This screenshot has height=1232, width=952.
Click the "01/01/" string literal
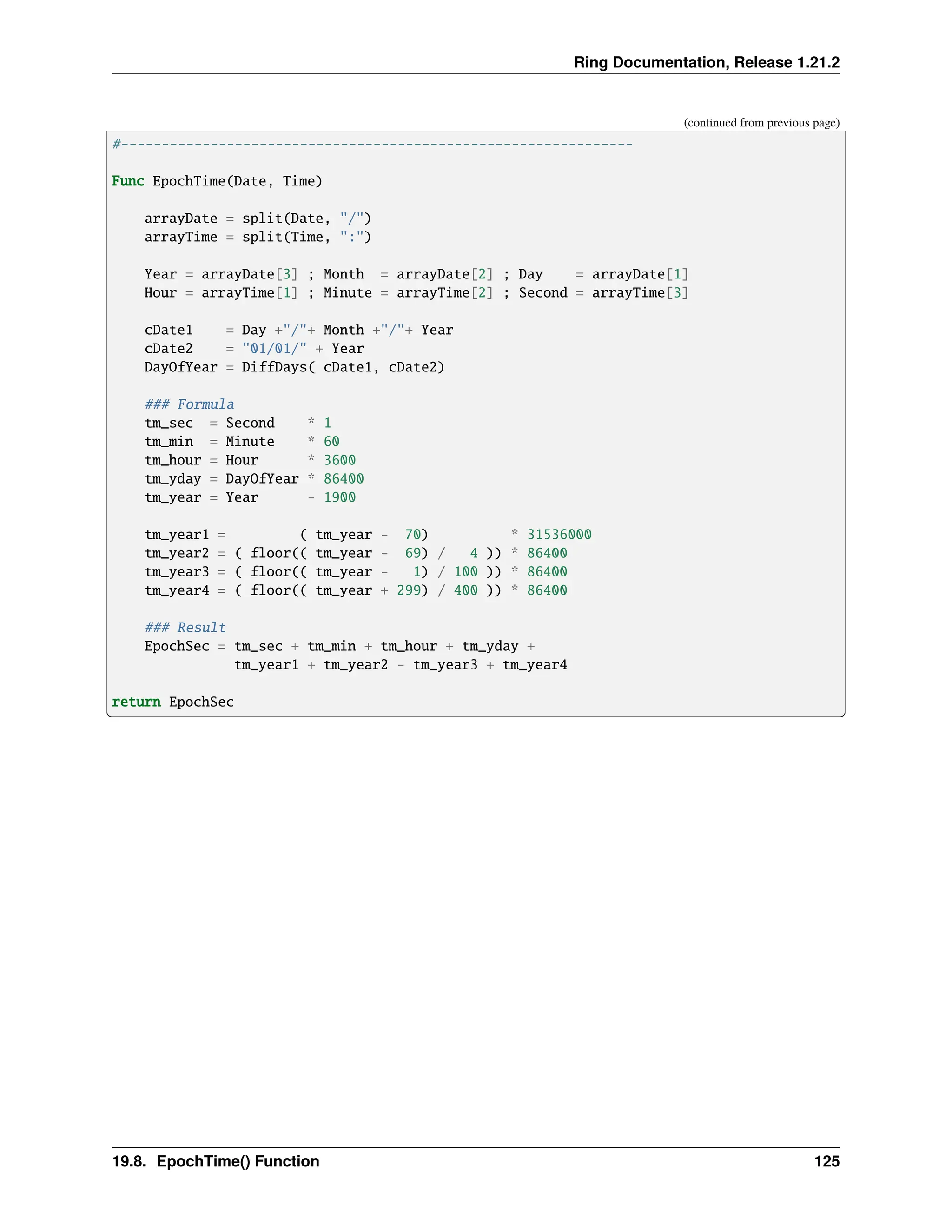pyautogui.click(x=274, y=349)
